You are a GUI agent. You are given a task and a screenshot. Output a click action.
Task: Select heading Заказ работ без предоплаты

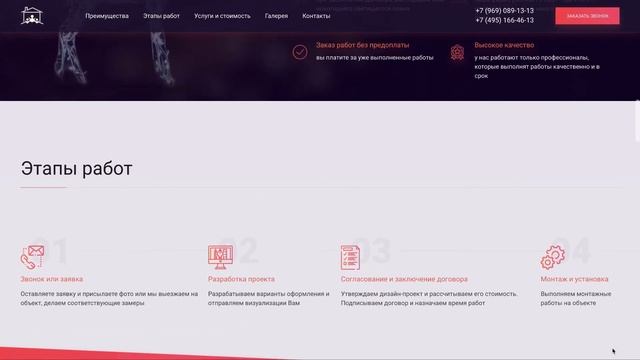(362, 45)
